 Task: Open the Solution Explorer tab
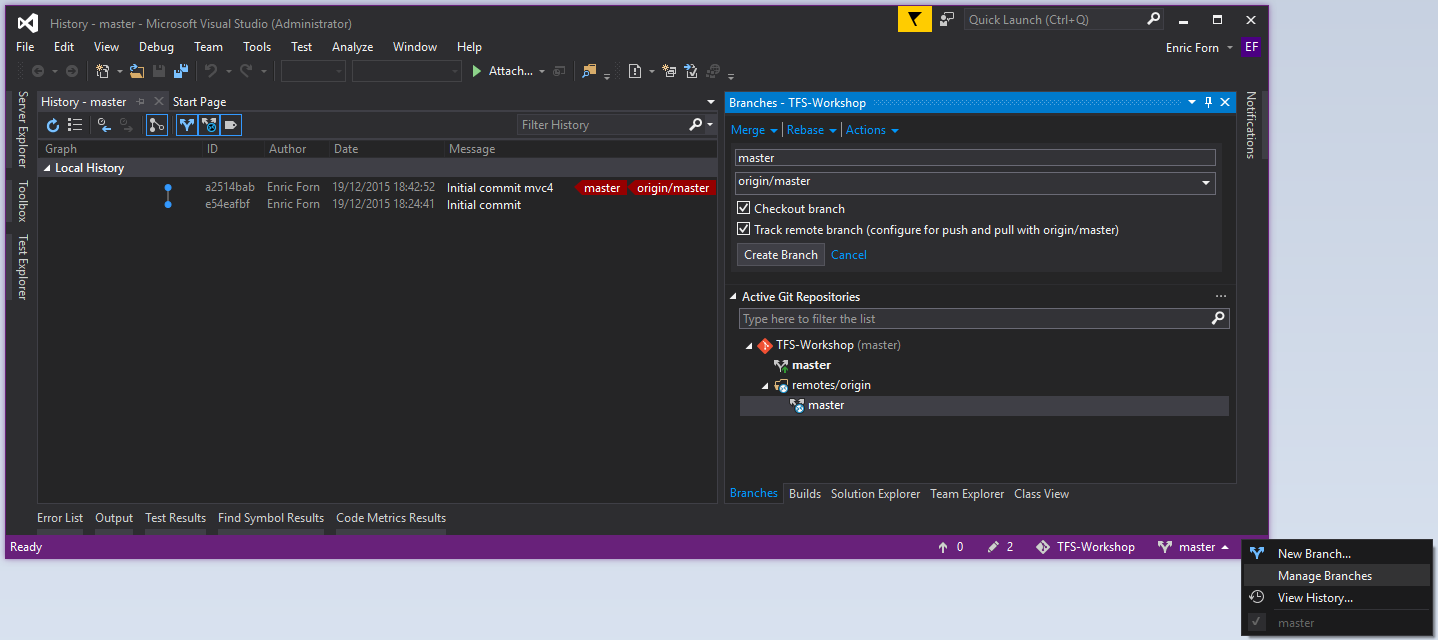pyautogui.click(x=875, y=494)
